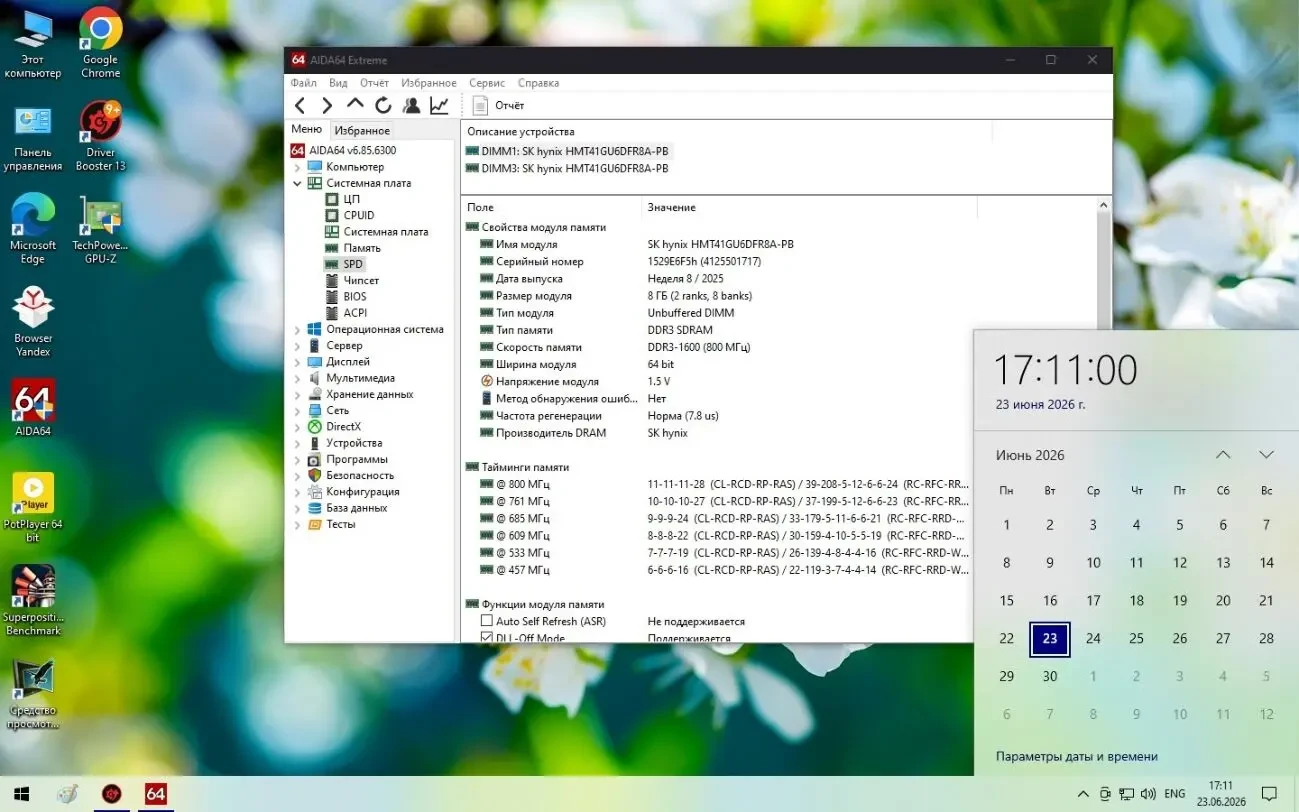Open the user-silhouette toolbar icon
This screenshot has height=812, width=1299.
411,105
